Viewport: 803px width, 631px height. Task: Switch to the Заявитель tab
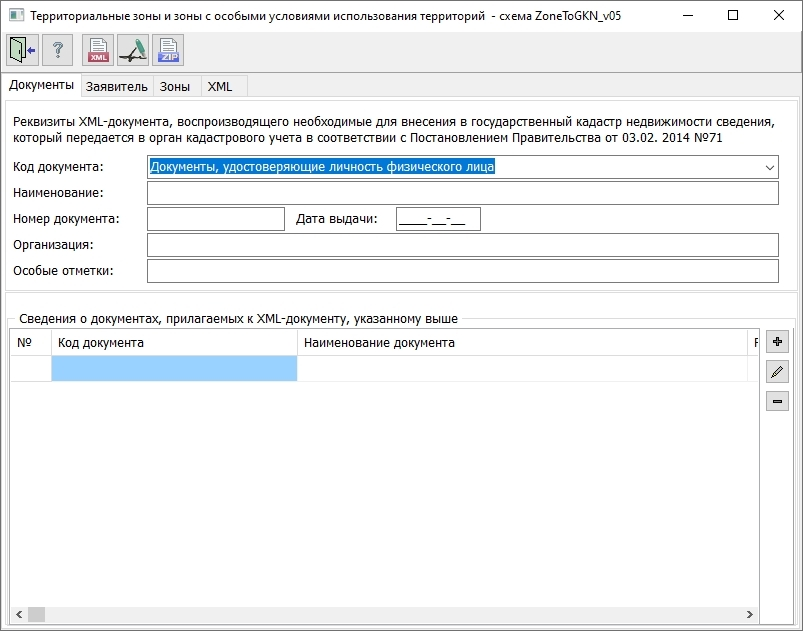pyautogui.click(x=117, y=87)
